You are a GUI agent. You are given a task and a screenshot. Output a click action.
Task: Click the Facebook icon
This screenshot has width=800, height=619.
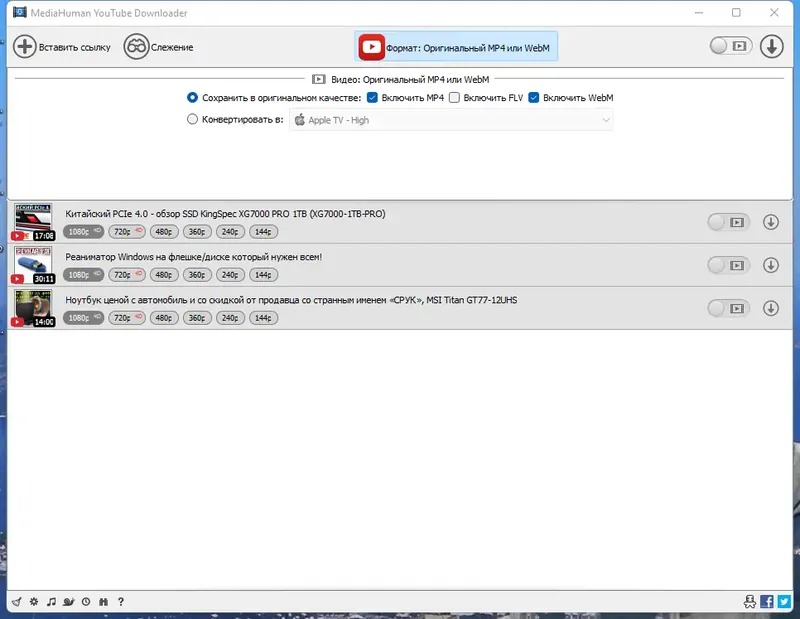pos(767,602)
